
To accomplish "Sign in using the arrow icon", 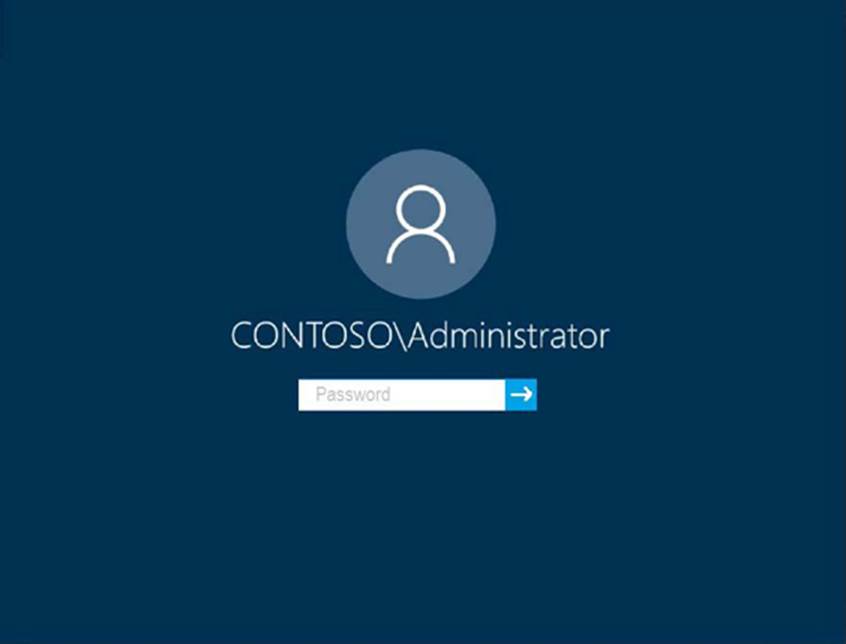I will point(521,395).
